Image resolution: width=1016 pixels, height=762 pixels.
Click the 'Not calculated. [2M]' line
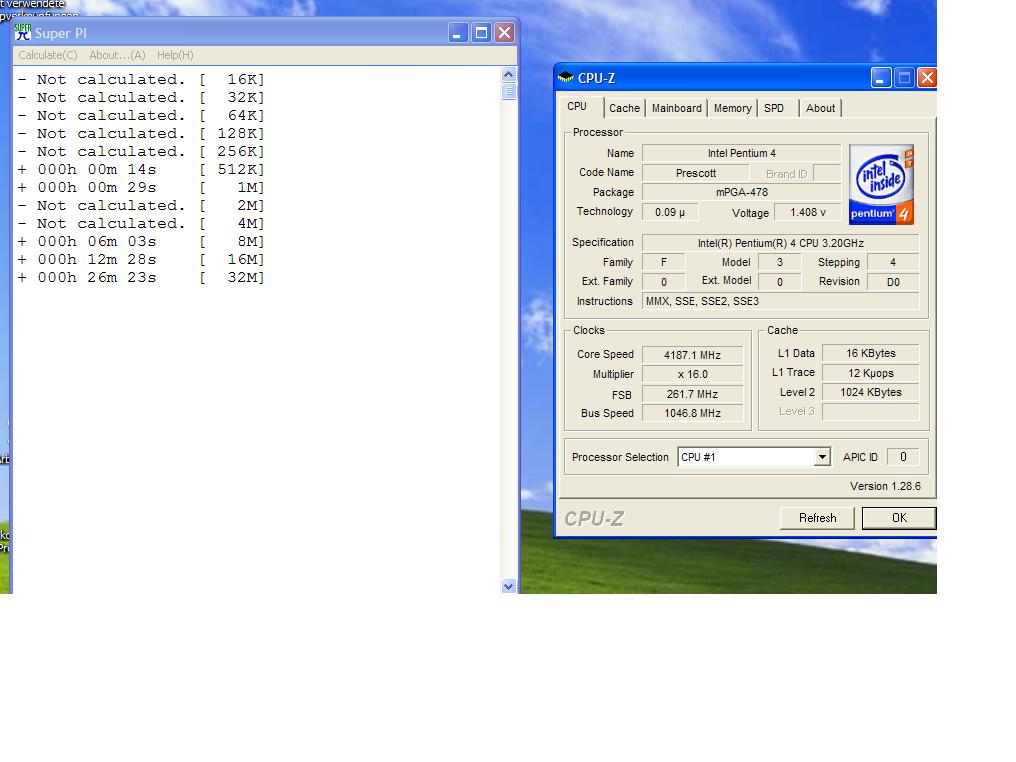pos(141,205)
